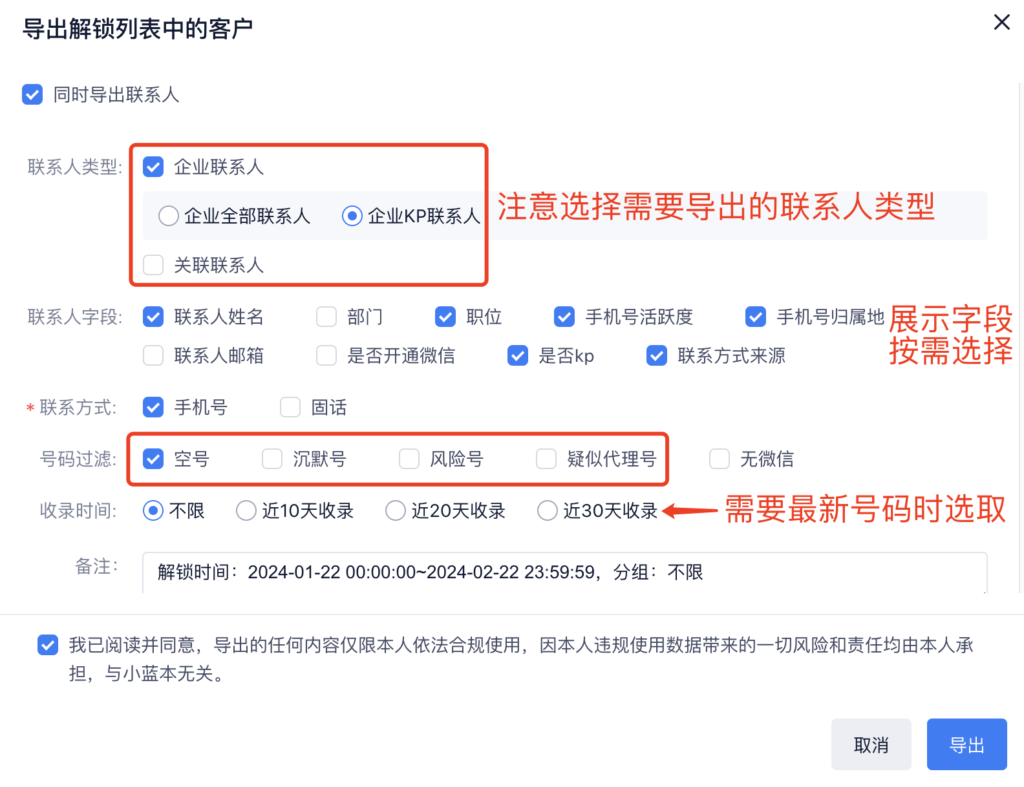Uncheck 同时导出联系人 checkbox
The image size is (1024, 787).
point(33,95)
